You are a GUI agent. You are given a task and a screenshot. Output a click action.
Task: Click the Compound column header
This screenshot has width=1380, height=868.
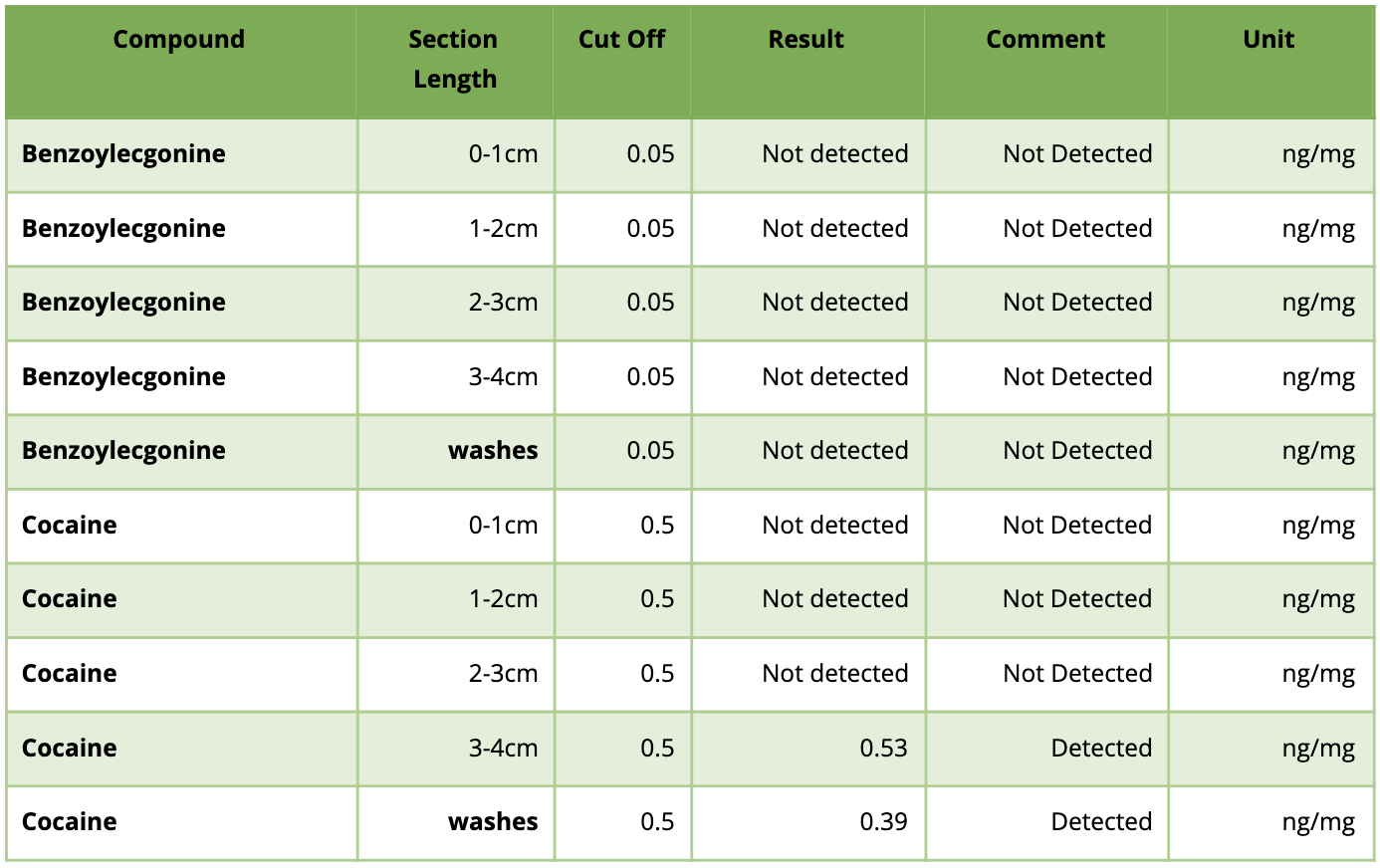pyautogui.click(x=179, y=40)
